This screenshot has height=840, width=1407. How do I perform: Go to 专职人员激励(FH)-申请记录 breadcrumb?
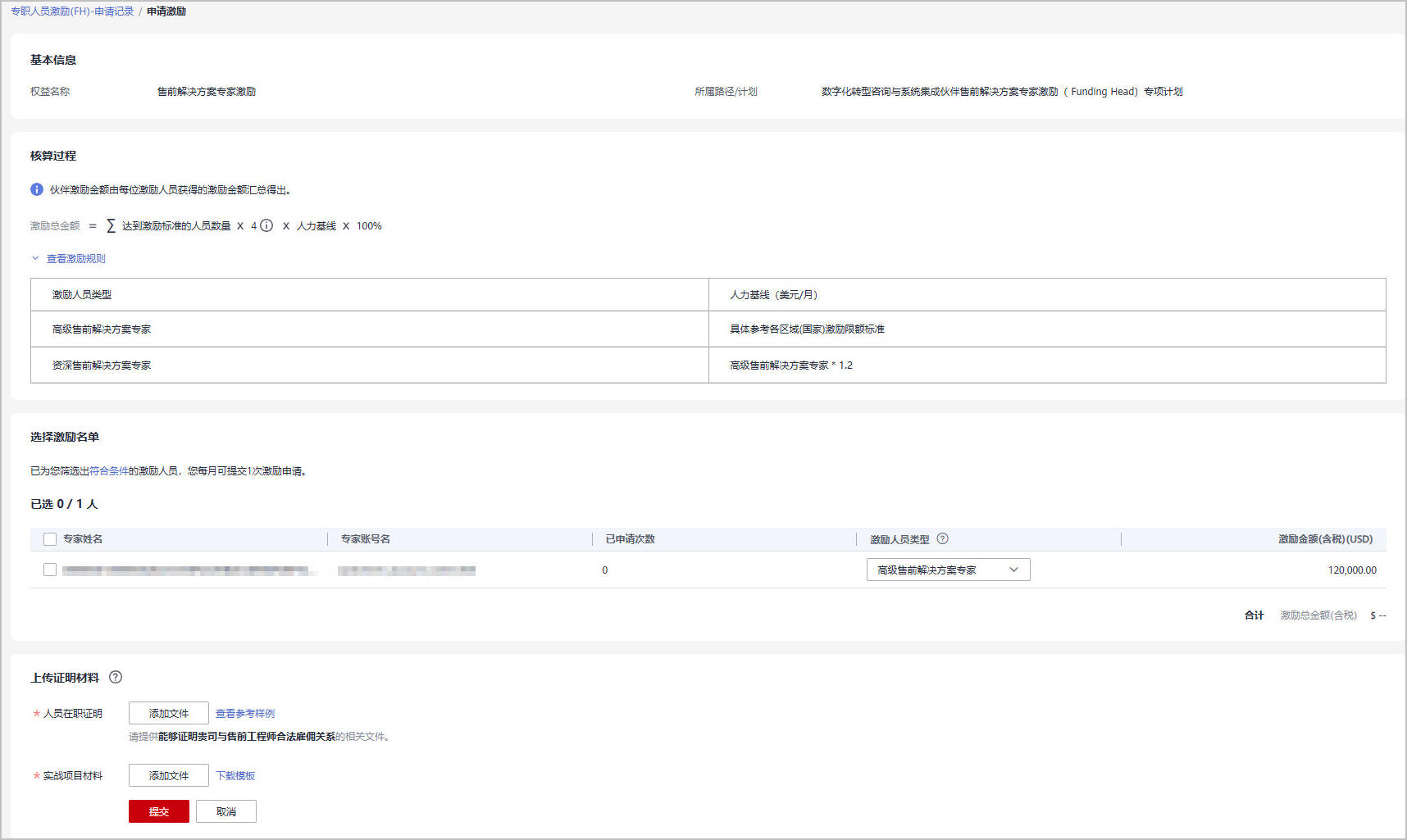click(72, 11)
